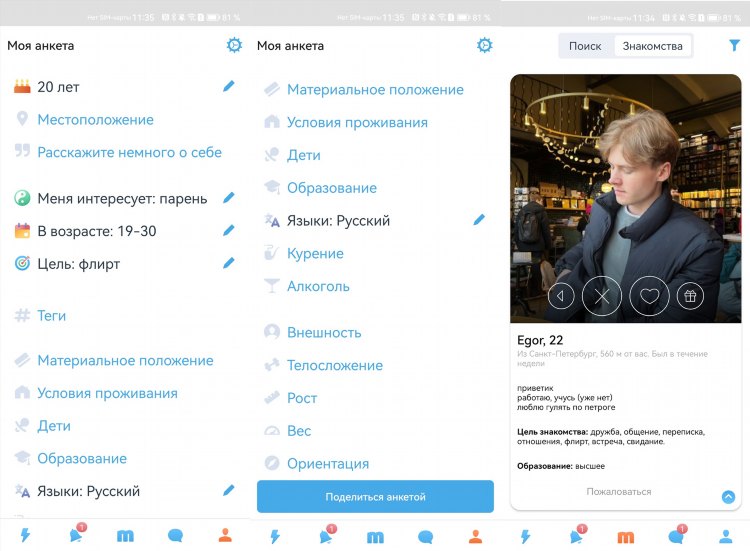Open Расскажите немного о себе field
Screen dimensions: 750x551
(x=130, y=152)
